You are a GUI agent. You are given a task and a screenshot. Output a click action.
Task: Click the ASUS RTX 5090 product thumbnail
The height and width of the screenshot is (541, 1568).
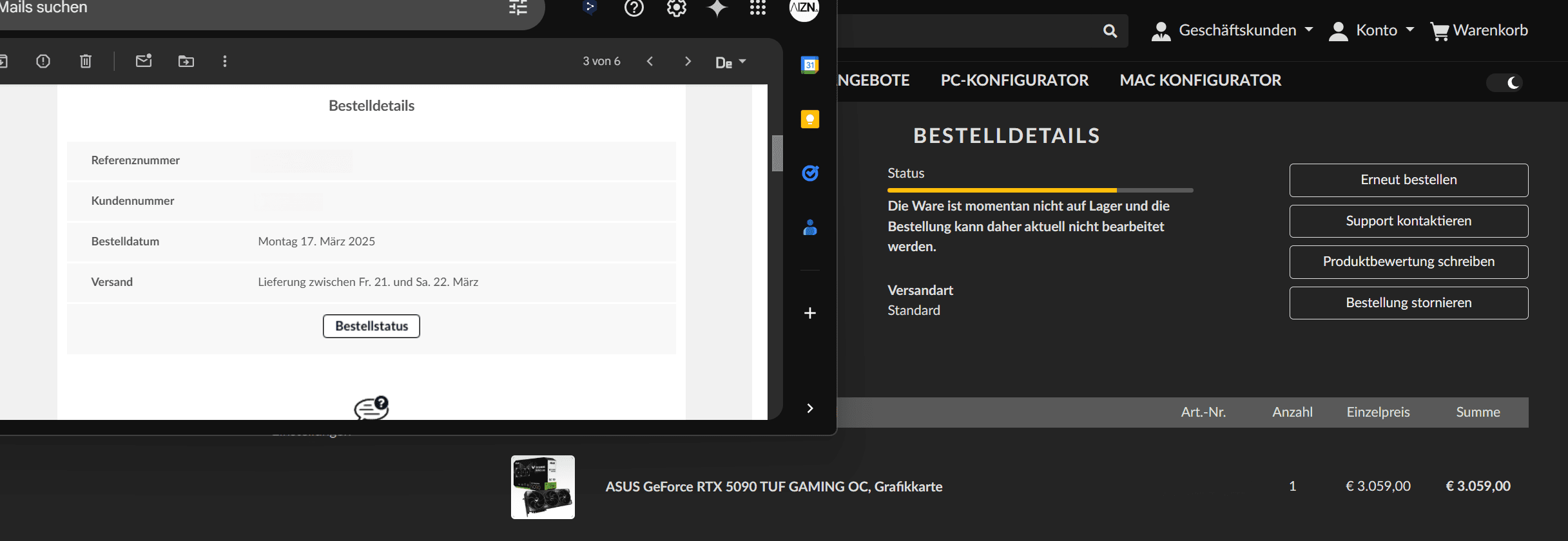tap(543, 487)
